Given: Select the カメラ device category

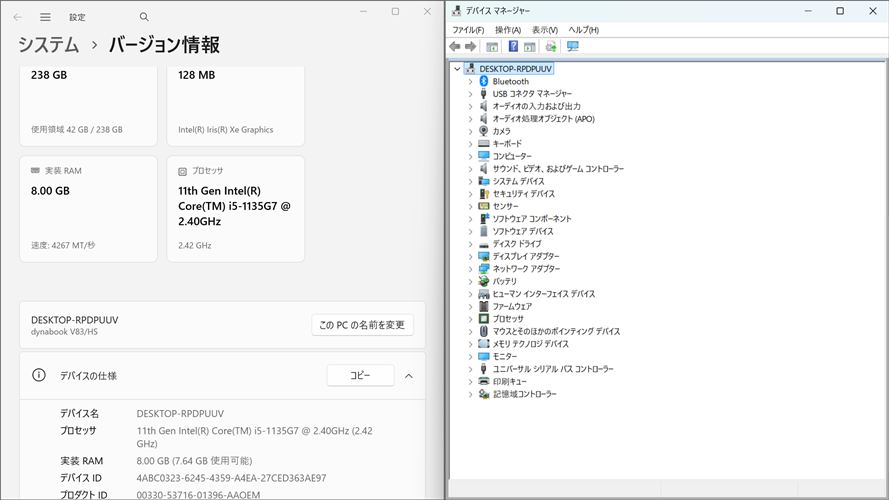Looking at the screenshot, I should point(501,131).
